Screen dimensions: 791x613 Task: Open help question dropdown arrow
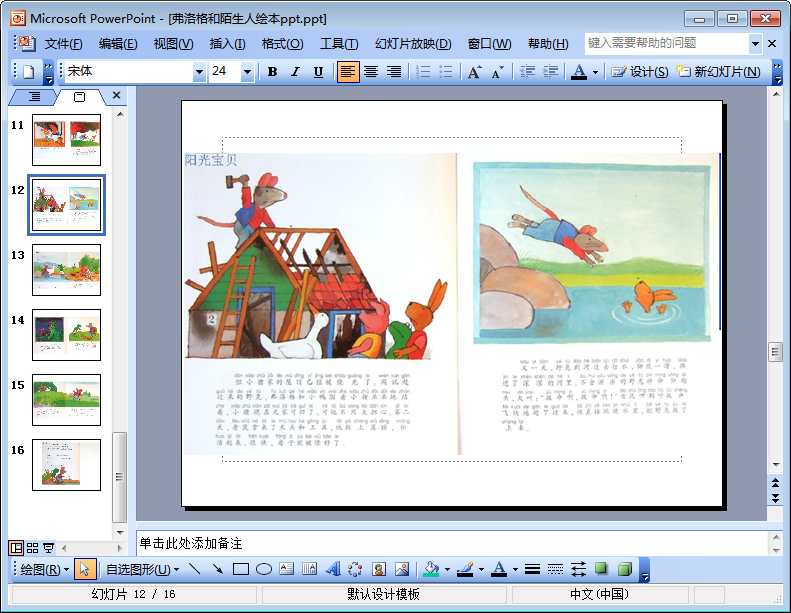[755, 44]
